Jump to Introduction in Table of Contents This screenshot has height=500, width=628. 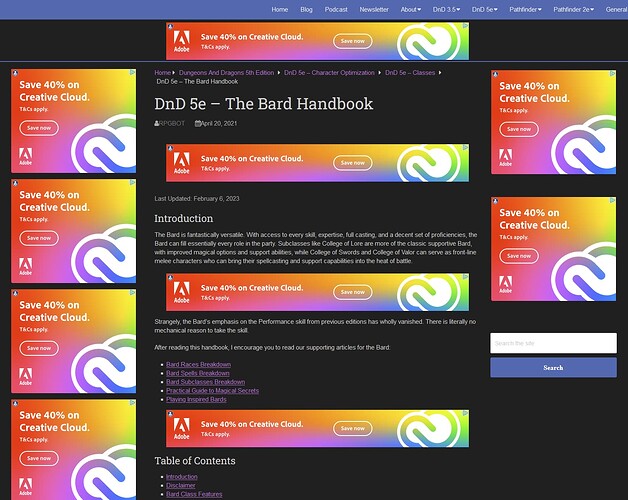pos(182,477)
